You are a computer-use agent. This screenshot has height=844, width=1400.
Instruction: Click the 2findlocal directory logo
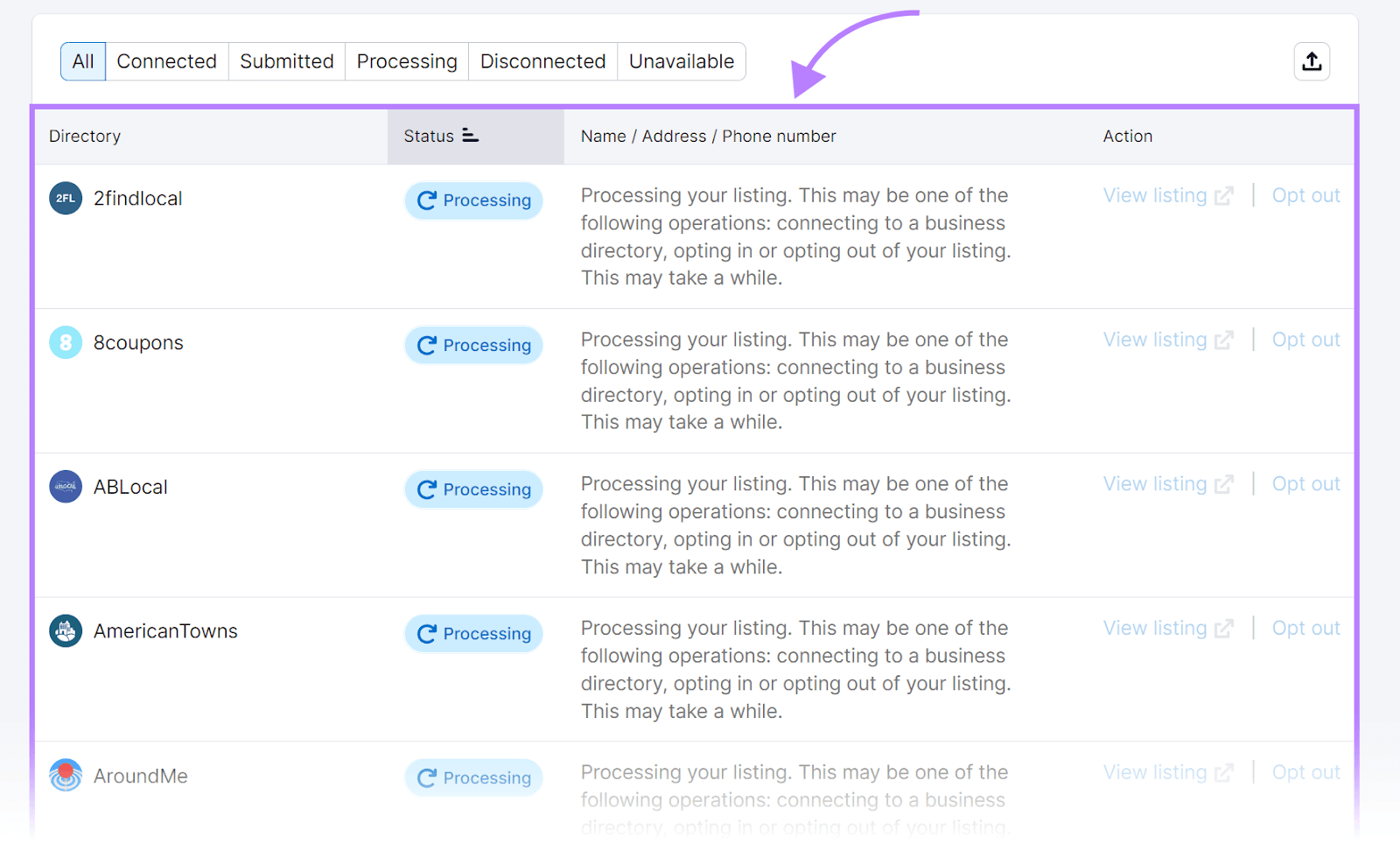[66, 198]
